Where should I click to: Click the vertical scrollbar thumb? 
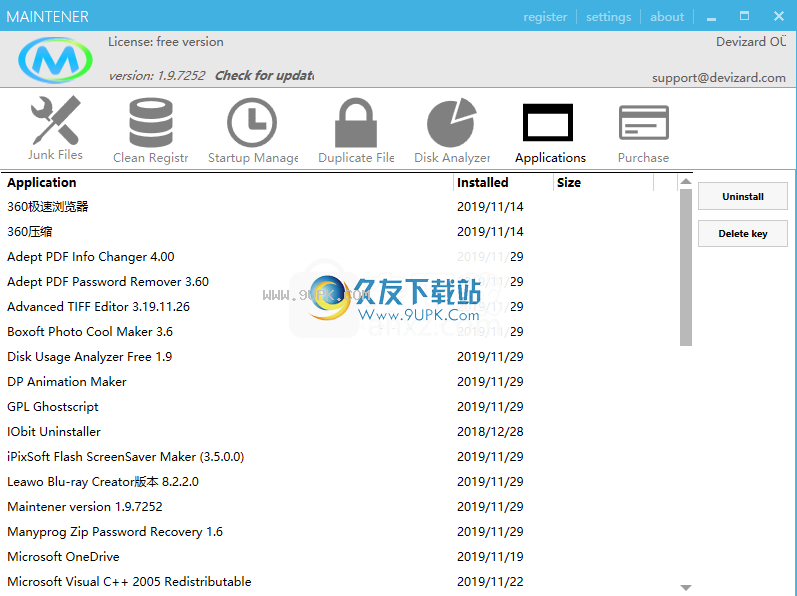[686, 268]
